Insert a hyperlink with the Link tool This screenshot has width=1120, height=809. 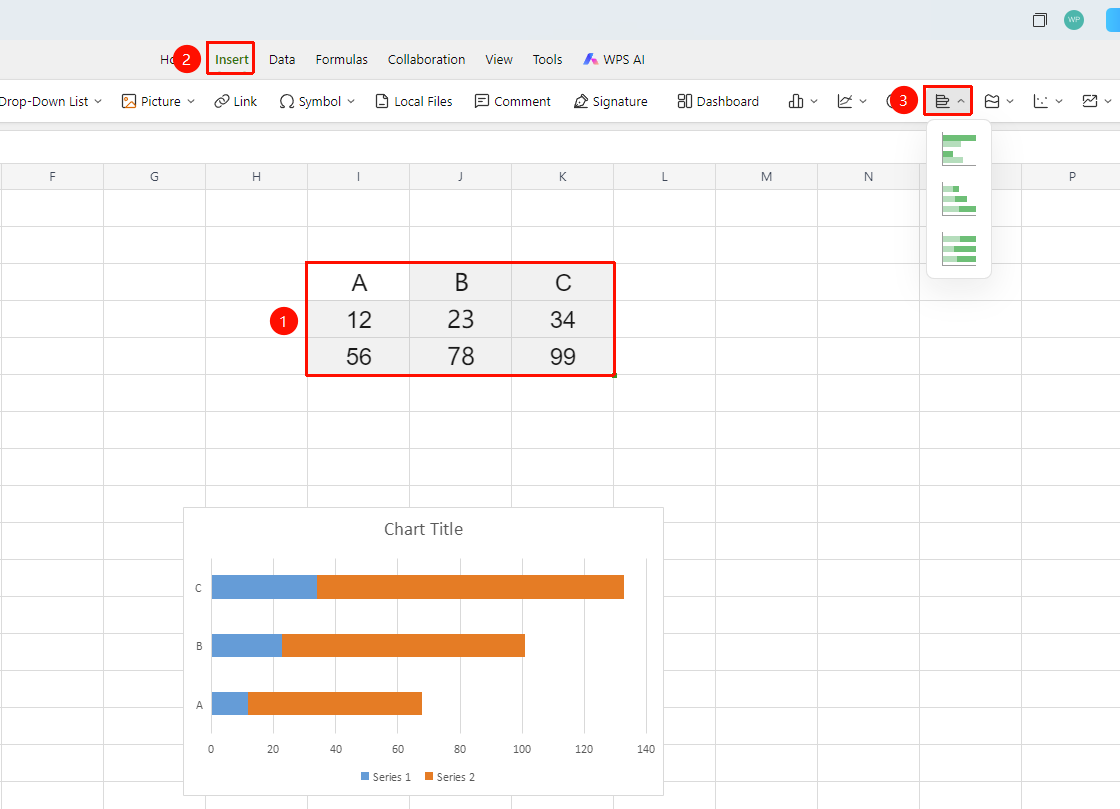235,101
